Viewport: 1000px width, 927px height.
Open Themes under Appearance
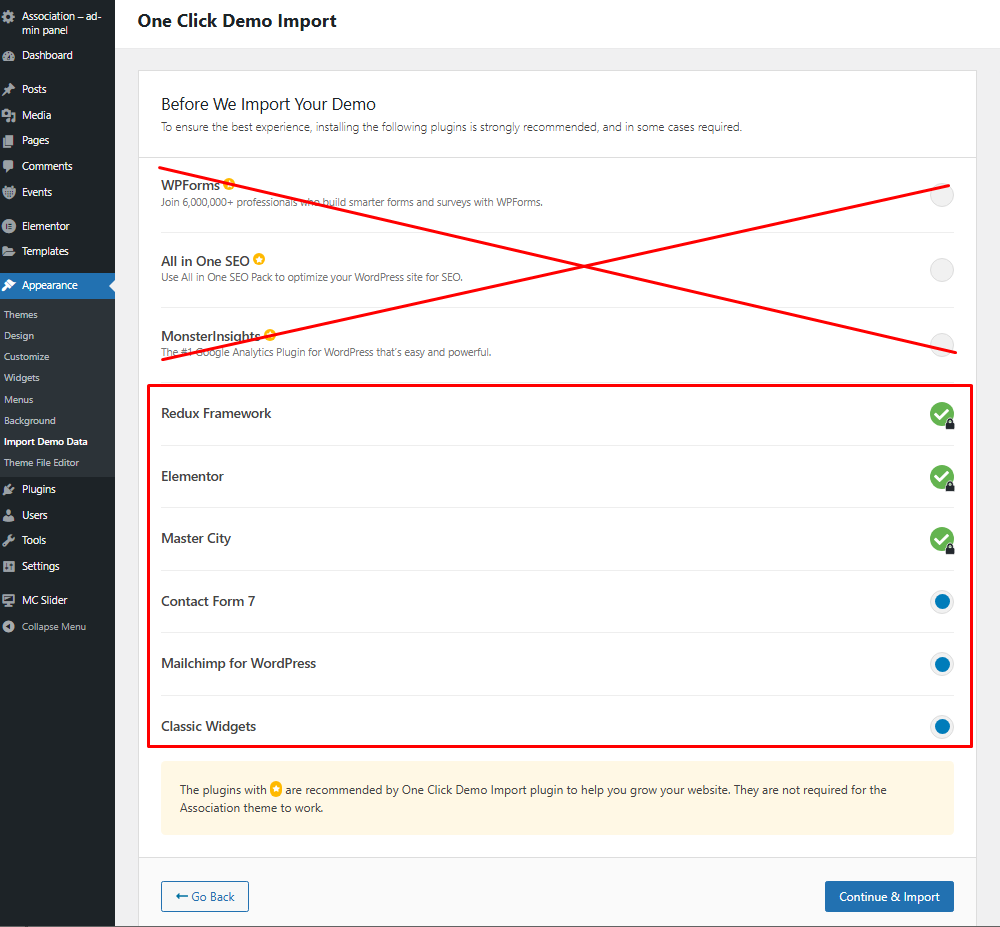[20, 315]
